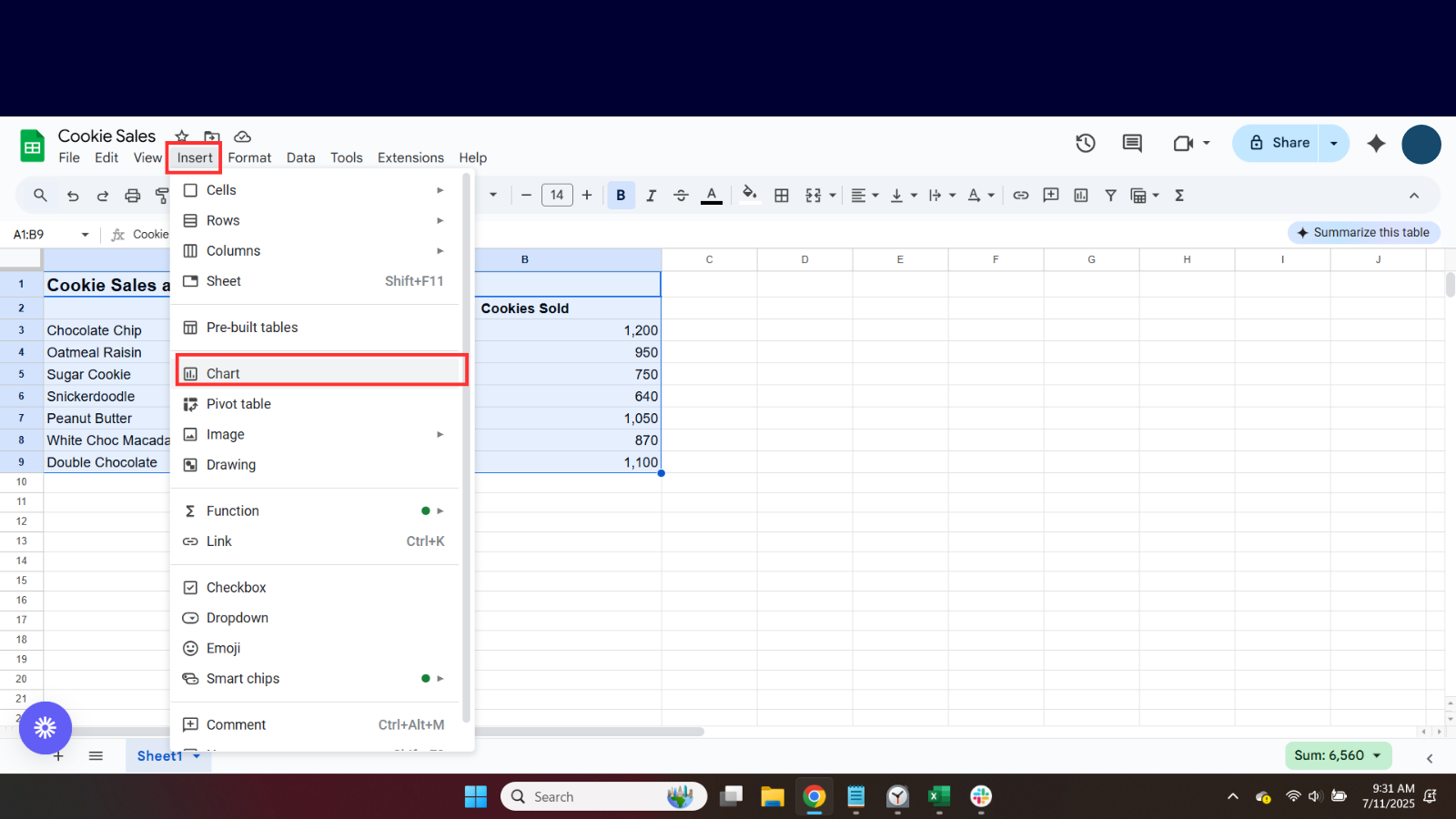Click the side panel chevron arrow
The width and height of the screenshot is (1456, 819).
1430,758
